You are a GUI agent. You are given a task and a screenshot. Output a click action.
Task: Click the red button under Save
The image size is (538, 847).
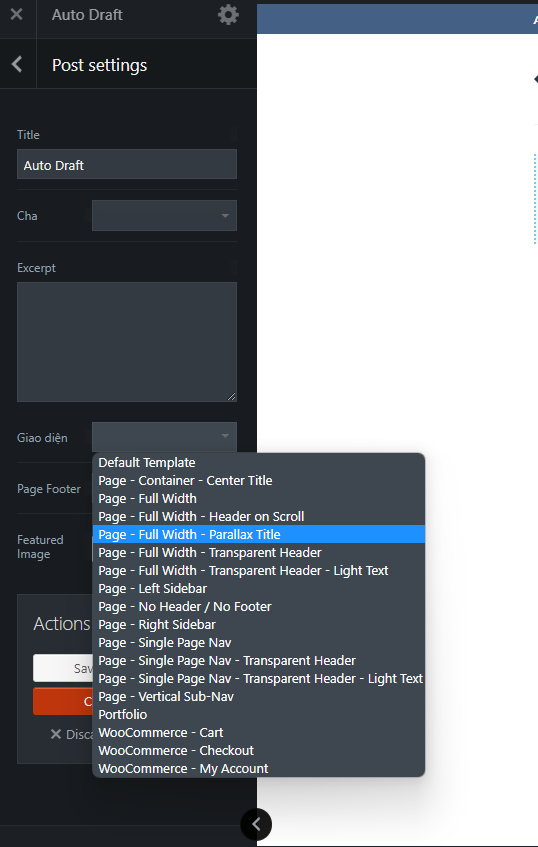pyautogui.click(x=63, y=701)
